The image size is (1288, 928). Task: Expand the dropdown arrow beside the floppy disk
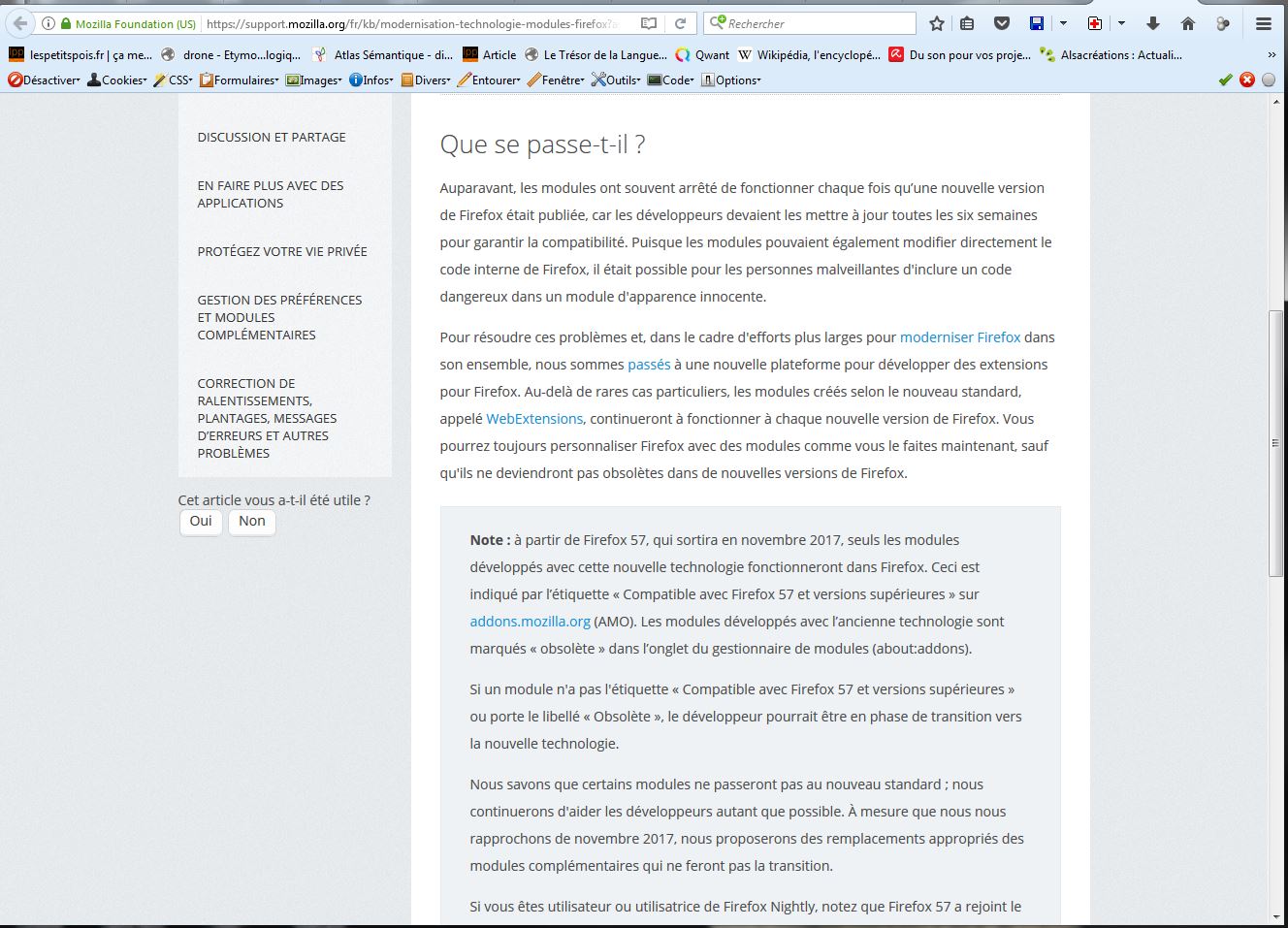[1063, 23]
